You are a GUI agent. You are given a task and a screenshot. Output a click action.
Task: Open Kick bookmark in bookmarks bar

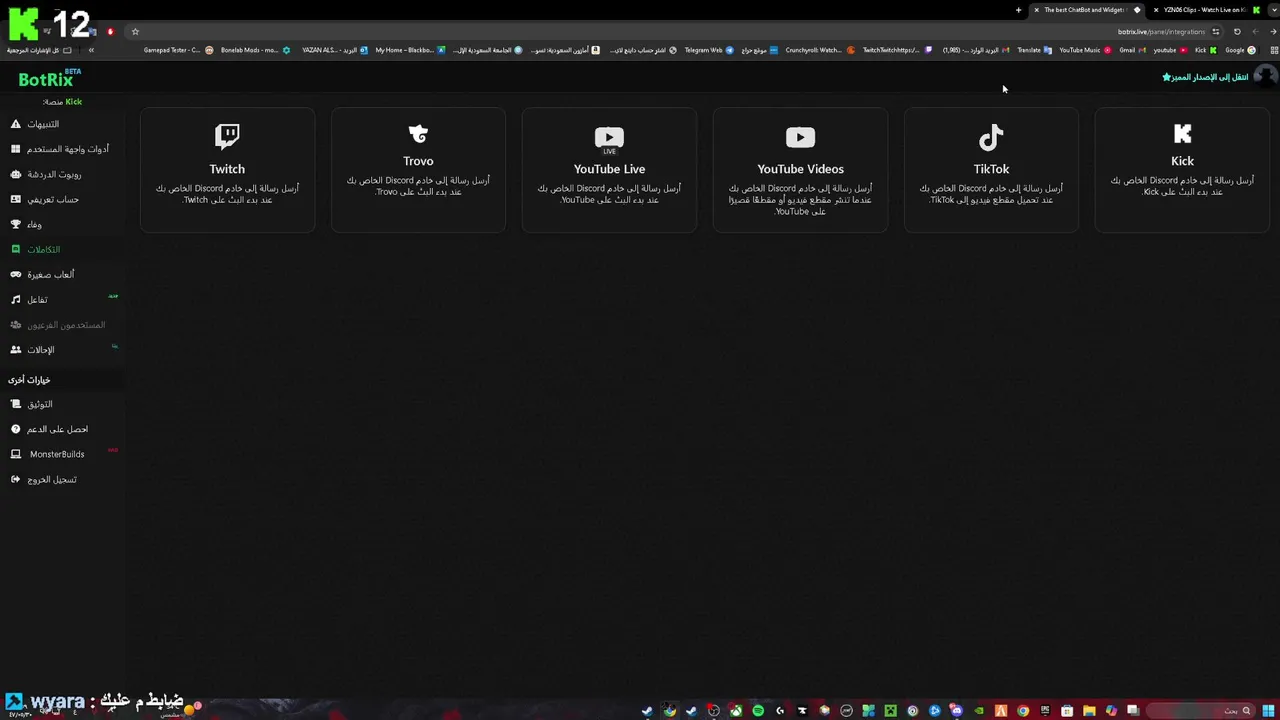pyautogui.click(x=1206, y=50)
